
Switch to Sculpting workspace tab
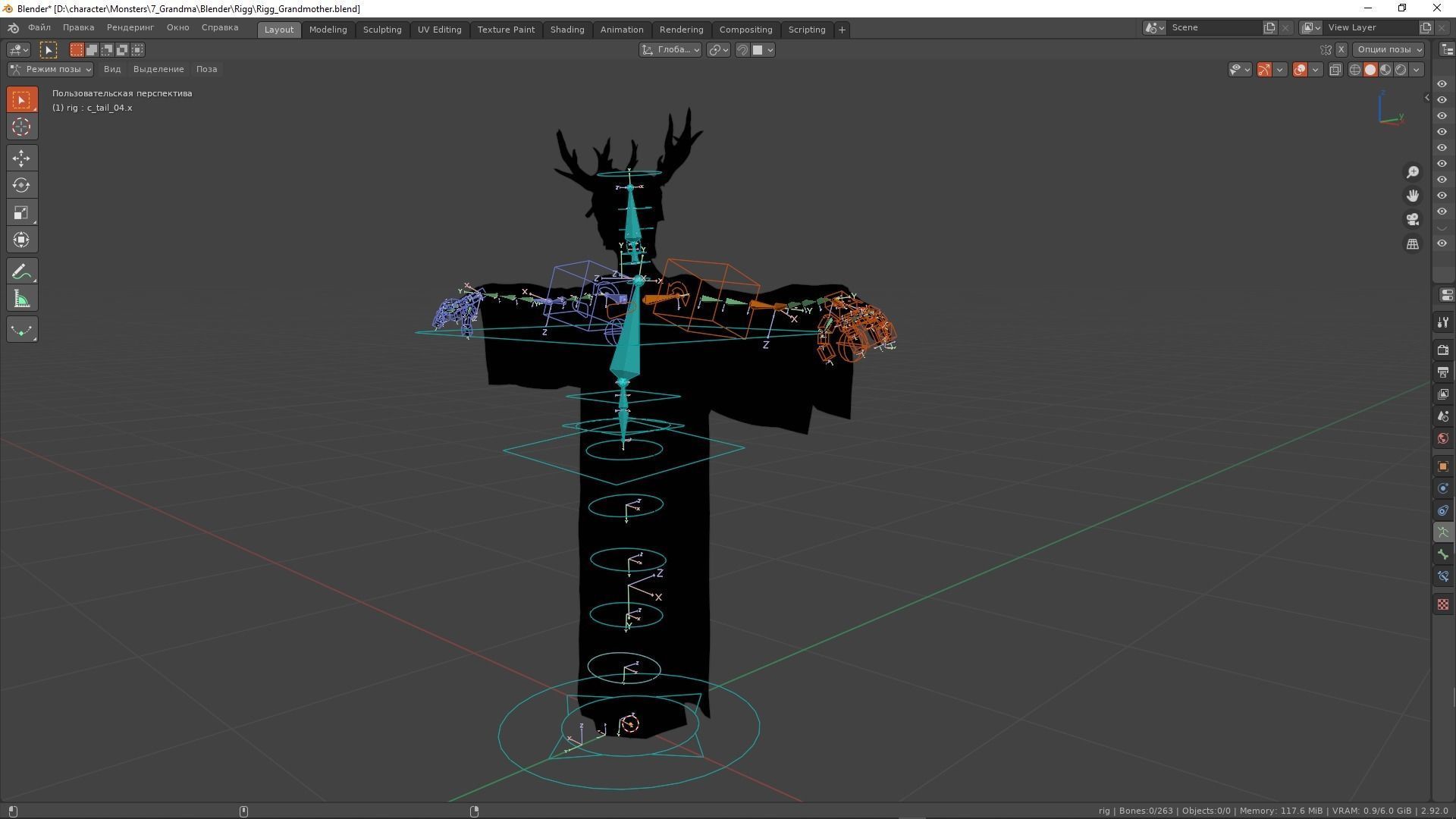(381, 30)
